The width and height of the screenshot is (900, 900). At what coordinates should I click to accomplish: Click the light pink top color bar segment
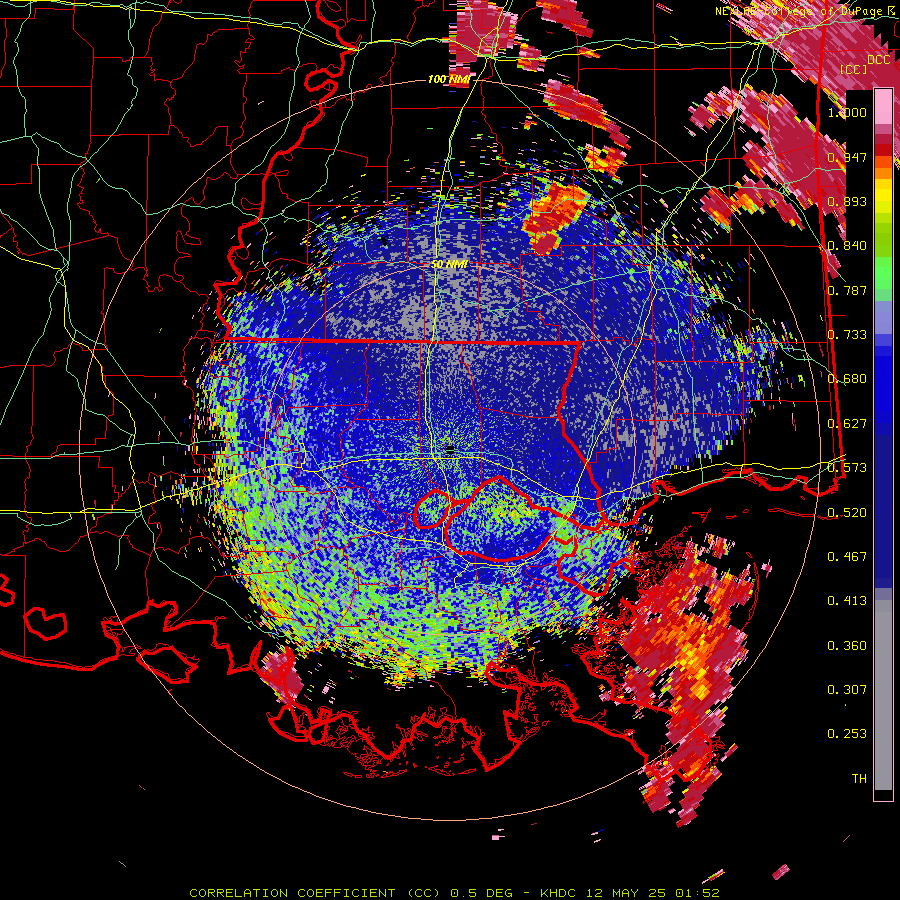[x=883, y=107]
